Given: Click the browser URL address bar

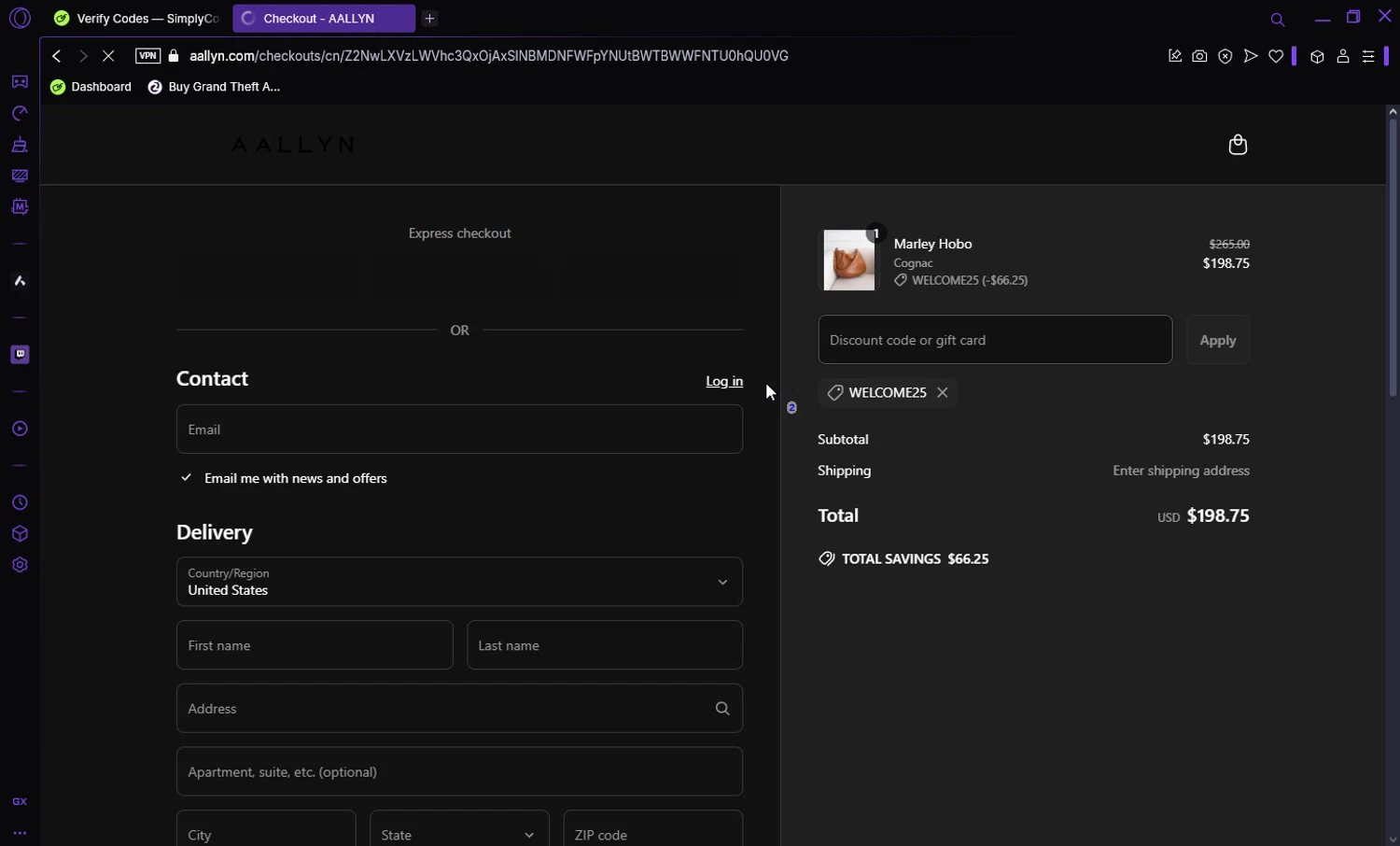Looking at the screenshot, I should click(x=489, y=56).
